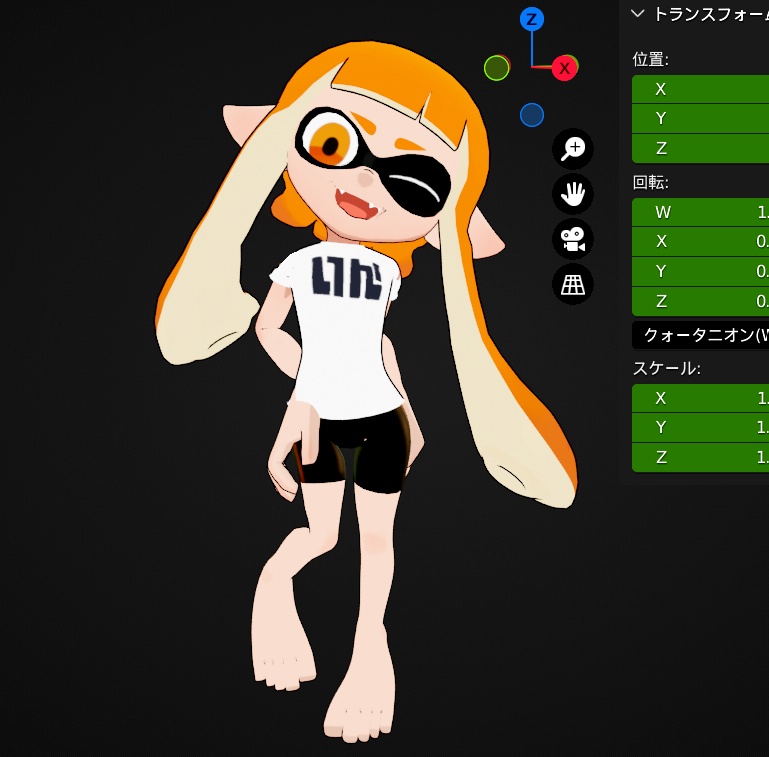The height and width of the screenshot is (757, 769).
Task: Switch perspective/orthographic with the grid icon
Action: tap(573, 285)
